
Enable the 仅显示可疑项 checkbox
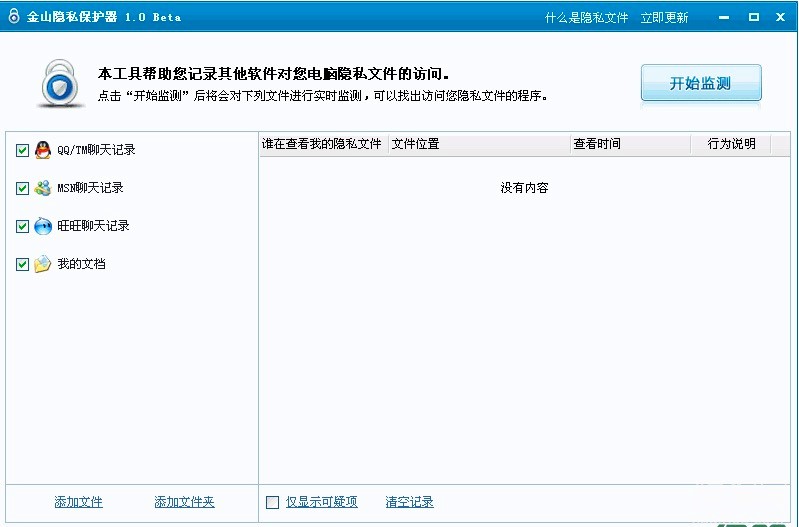click(x=272, y=502)
